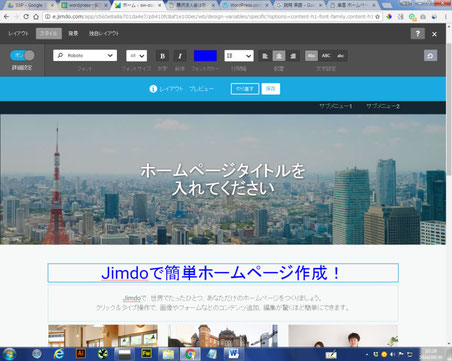Reload the browser page
Image resolution: width=452 pixels, height=361 pixels.
[26, 16]
